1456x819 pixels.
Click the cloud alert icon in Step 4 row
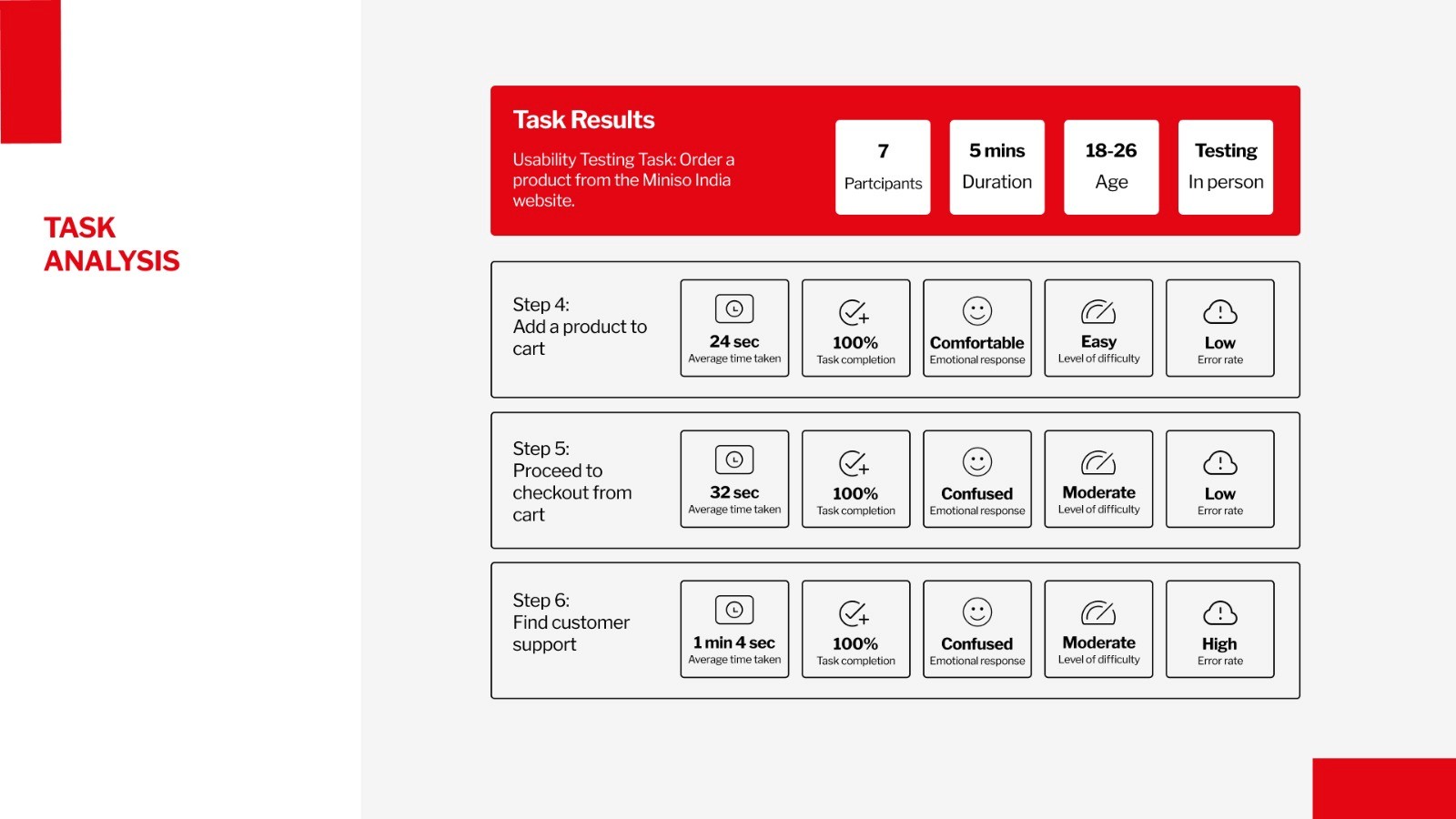coord(1220,312)
